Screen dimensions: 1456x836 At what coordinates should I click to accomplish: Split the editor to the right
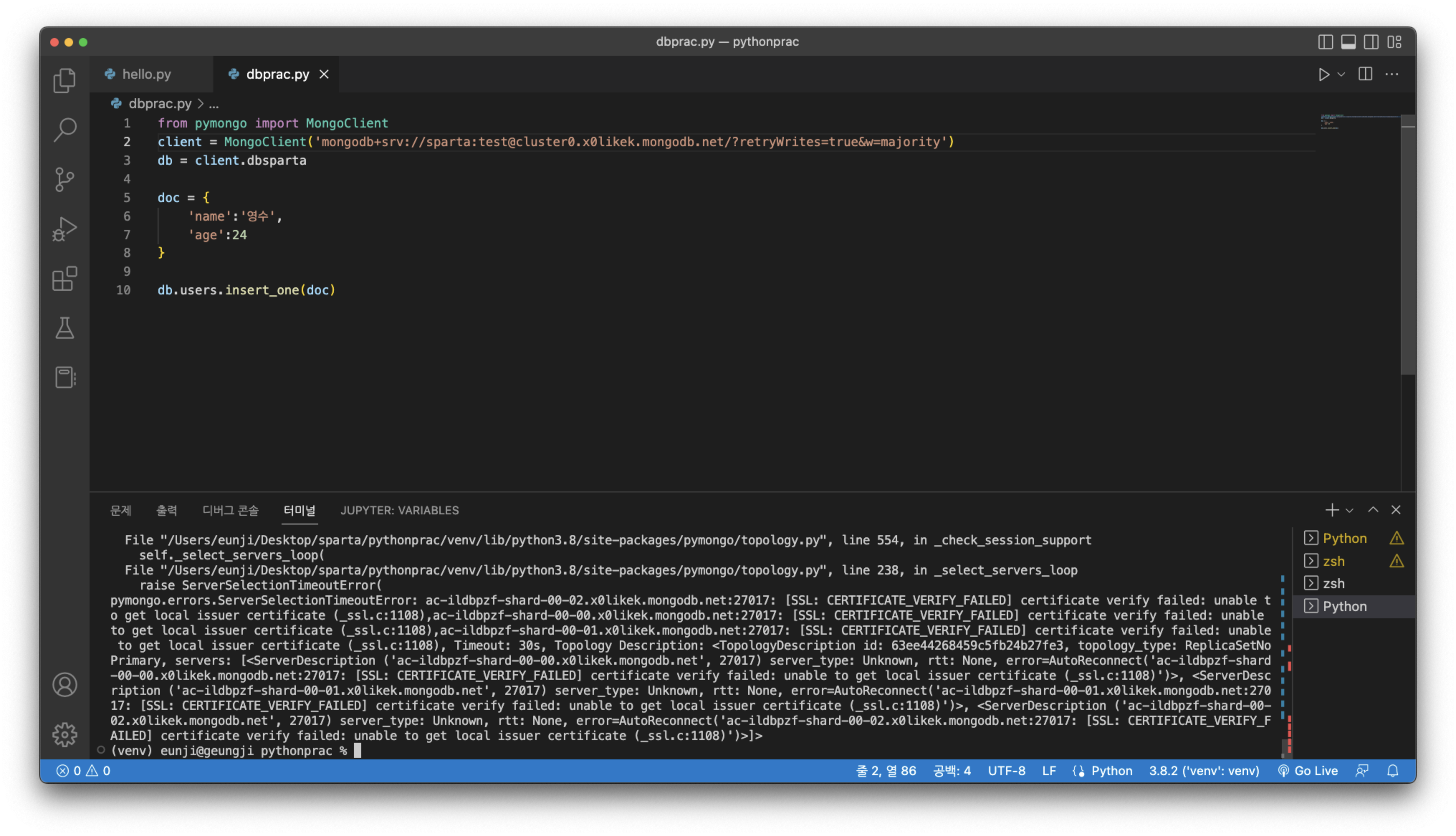pos(1365,74)
